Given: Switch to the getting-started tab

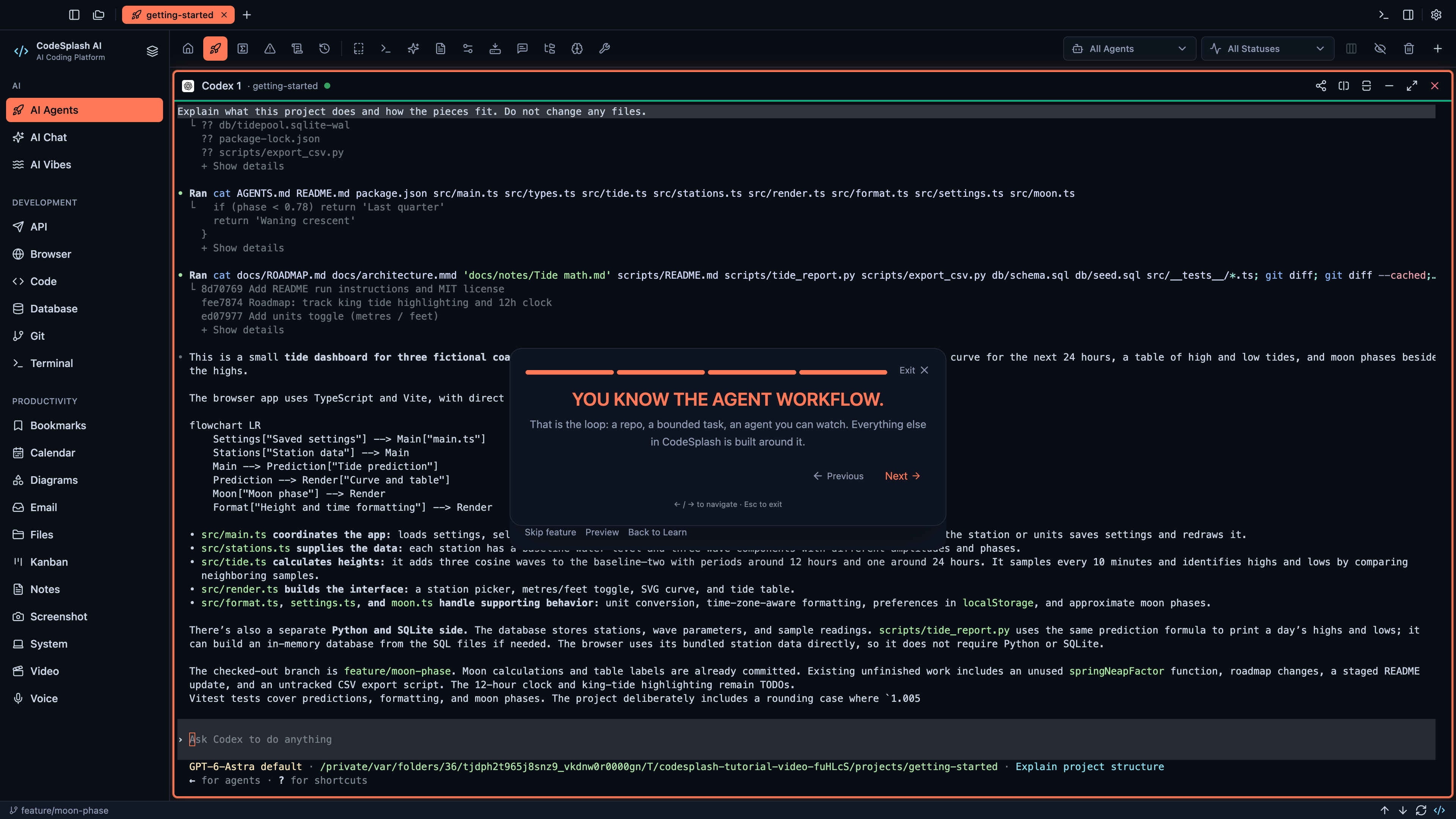Looking at the screenshot, I should coord(179,15).
